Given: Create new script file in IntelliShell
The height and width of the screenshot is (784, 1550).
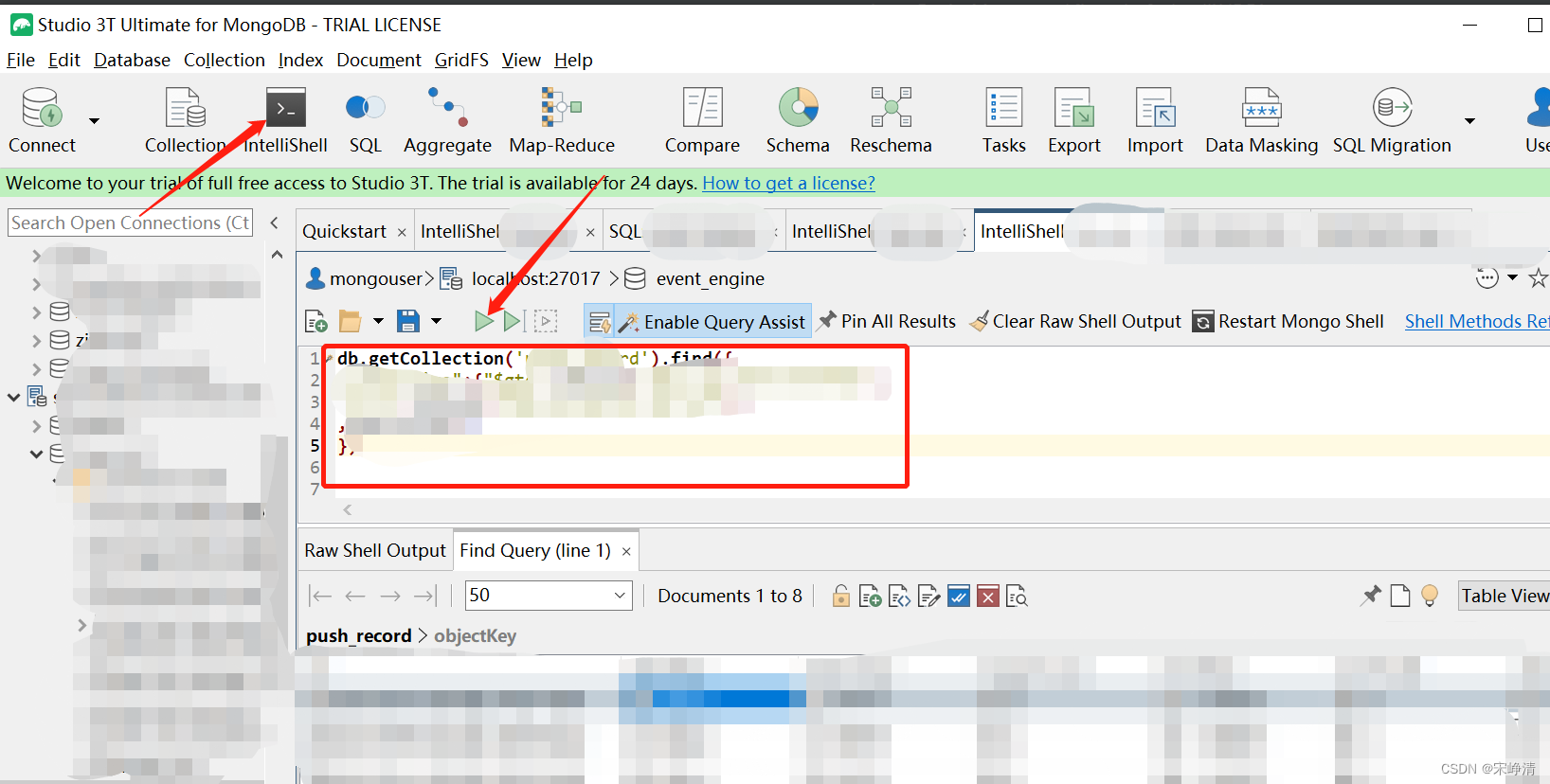Looking at the screenshot, I should pos(315,322).
